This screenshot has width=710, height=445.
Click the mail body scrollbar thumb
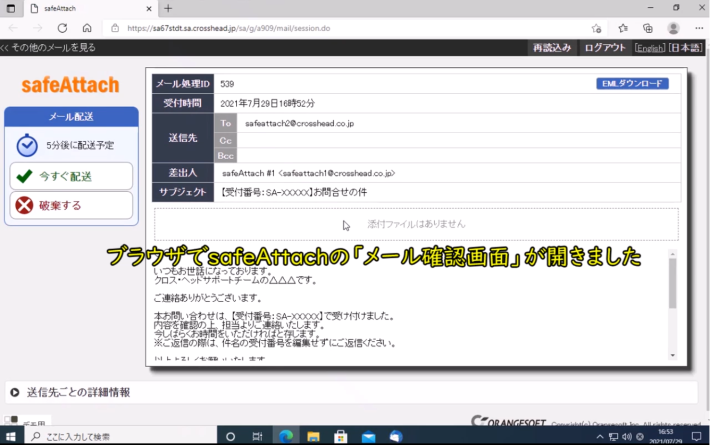point(672,283)
